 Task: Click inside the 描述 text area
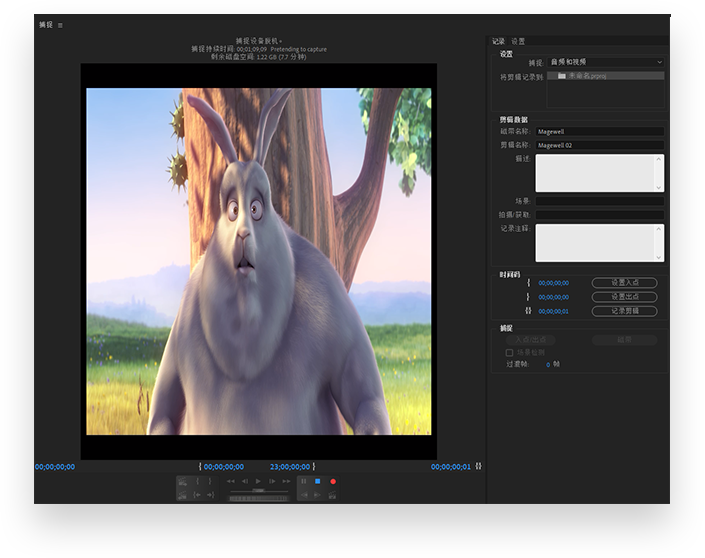click(x=594, y=173)
